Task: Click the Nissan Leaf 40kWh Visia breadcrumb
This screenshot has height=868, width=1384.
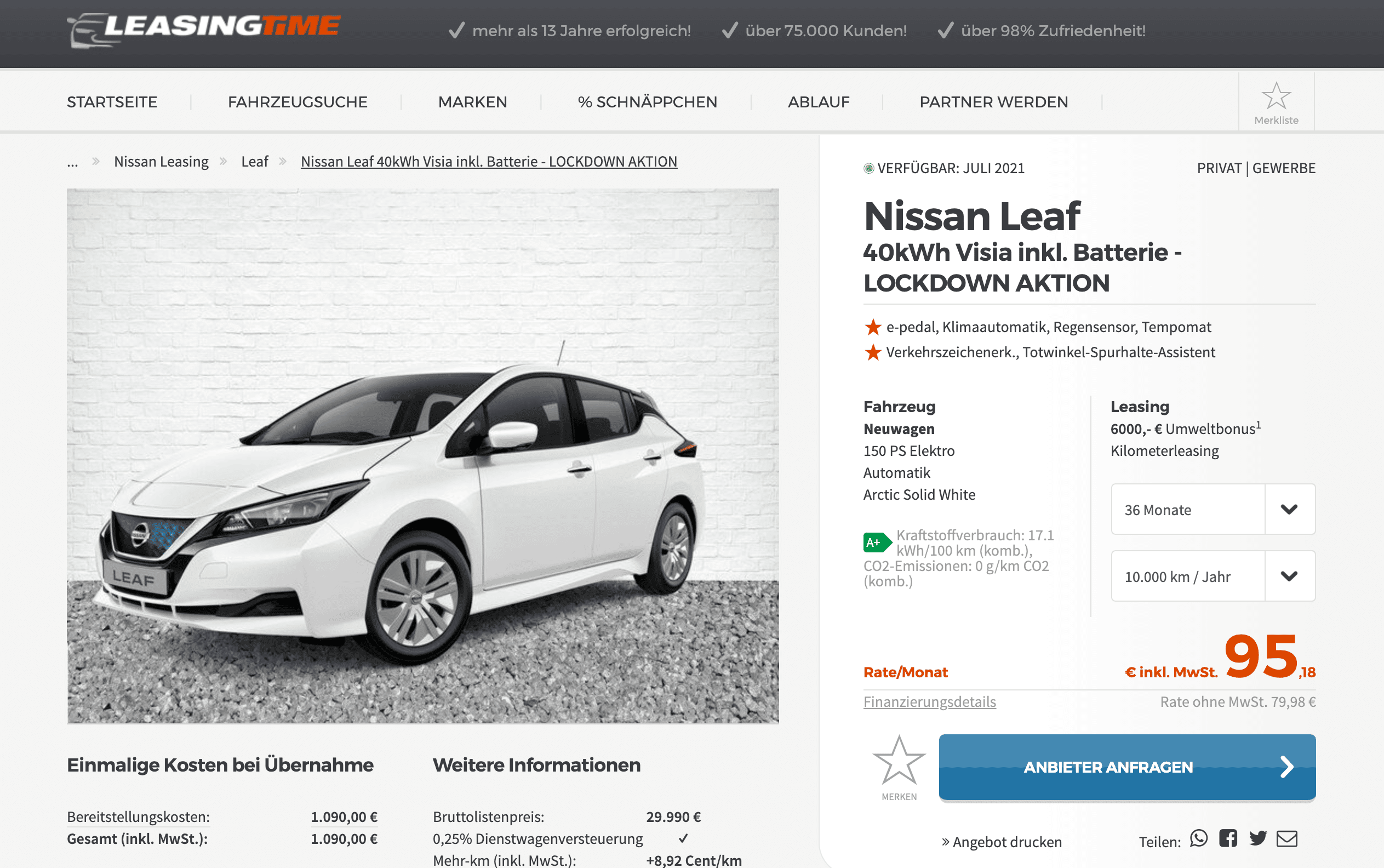Action: pyautogui.click(x=489, y=162)
